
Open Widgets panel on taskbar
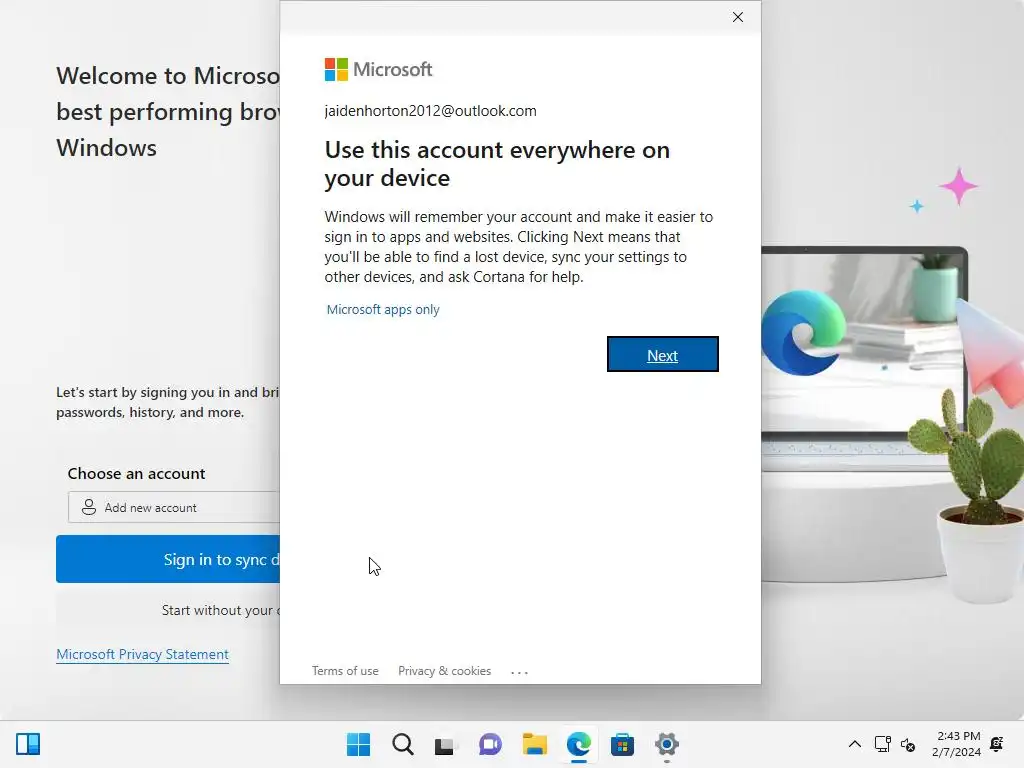pos(28,744)
